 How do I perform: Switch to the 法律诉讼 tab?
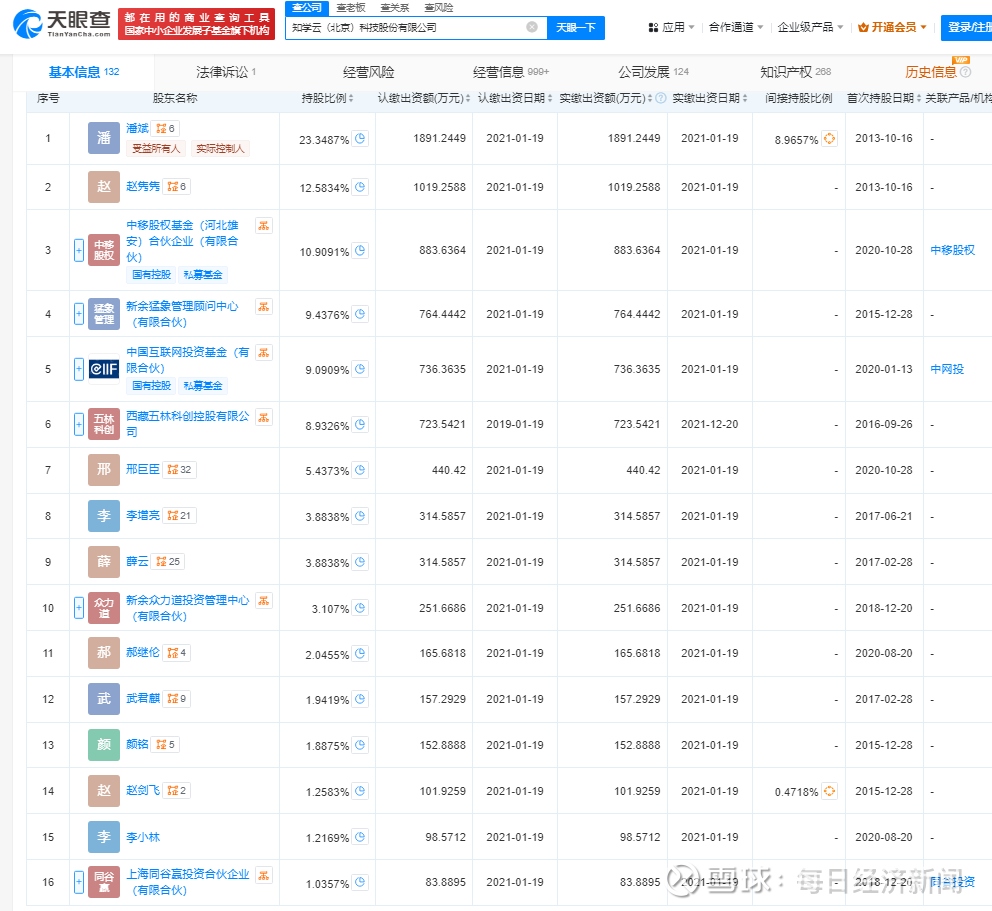pos(226,72)
